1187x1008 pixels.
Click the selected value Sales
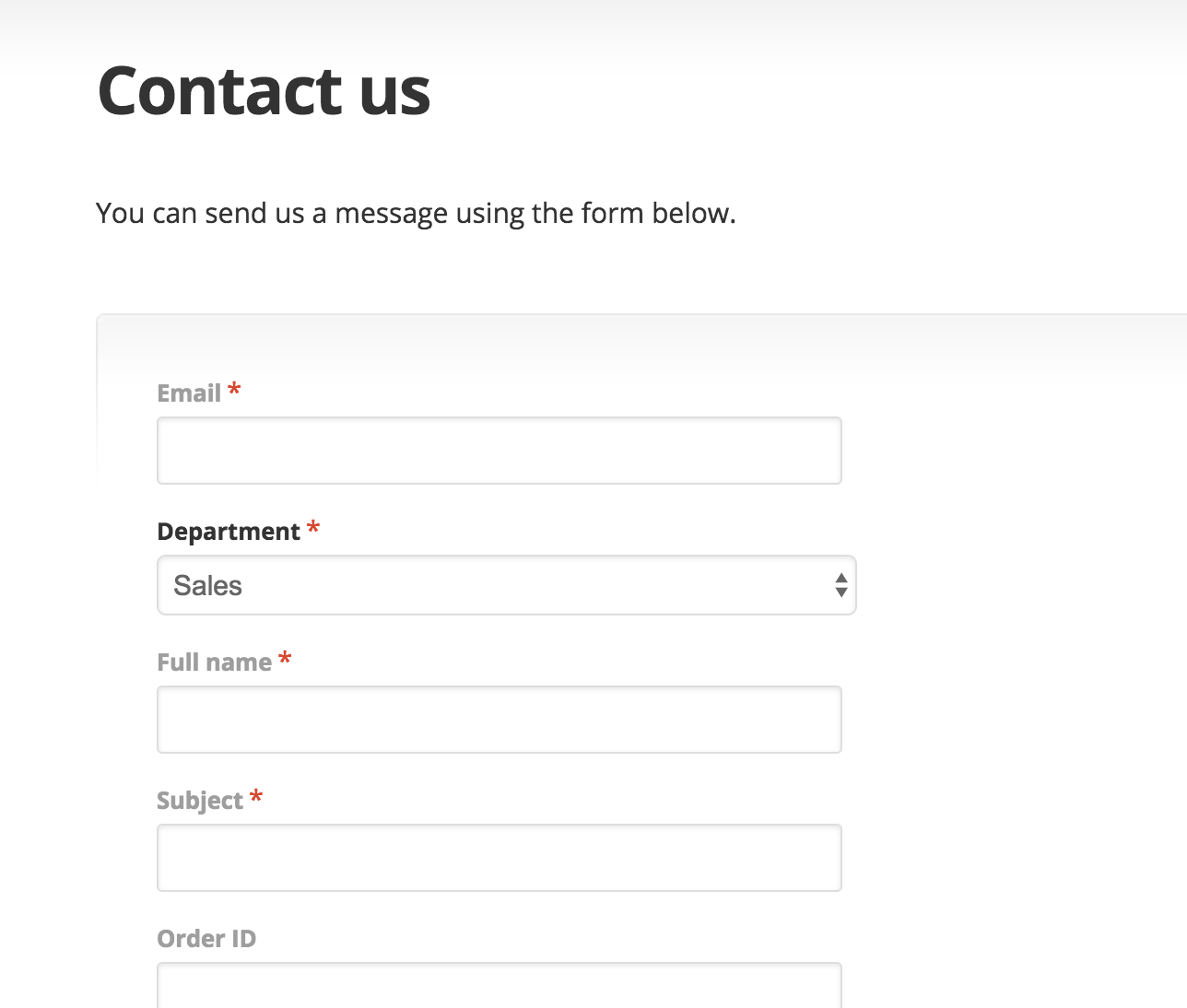[x=208, y=586]
